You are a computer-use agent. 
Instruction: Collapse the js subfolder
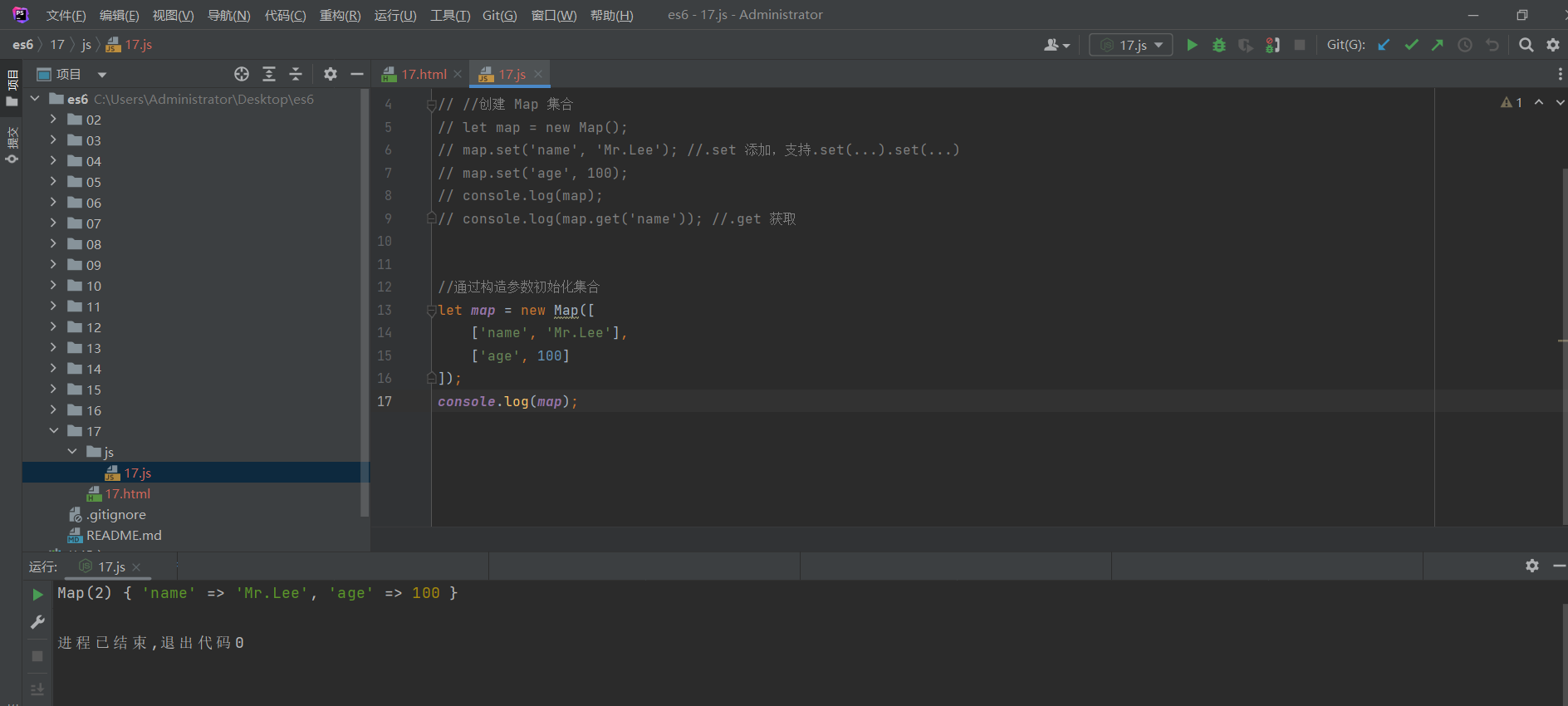pos(72,451)
